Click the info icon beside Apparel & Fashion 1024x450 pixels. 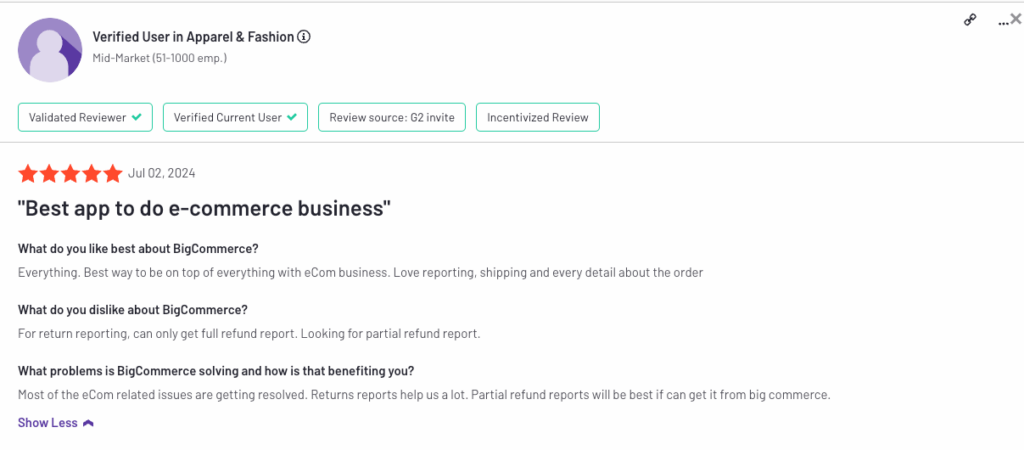click(304, 37)
